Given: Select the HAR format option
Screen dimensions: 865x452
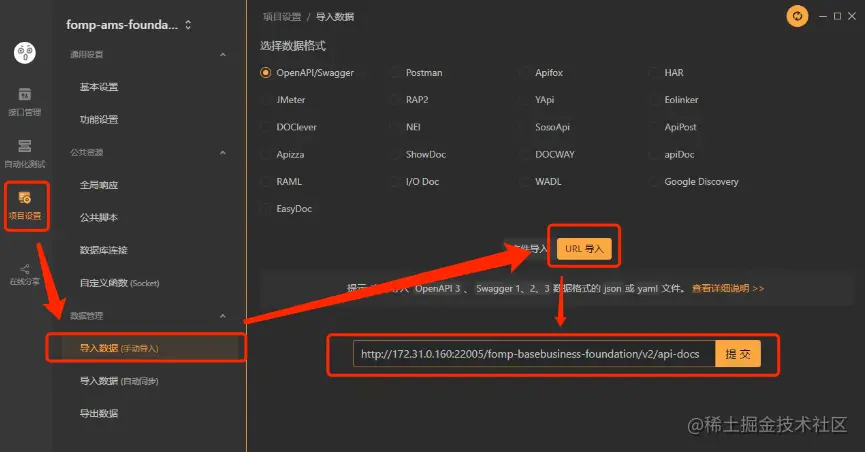Looking at the screenshot, I should (666, 73).
